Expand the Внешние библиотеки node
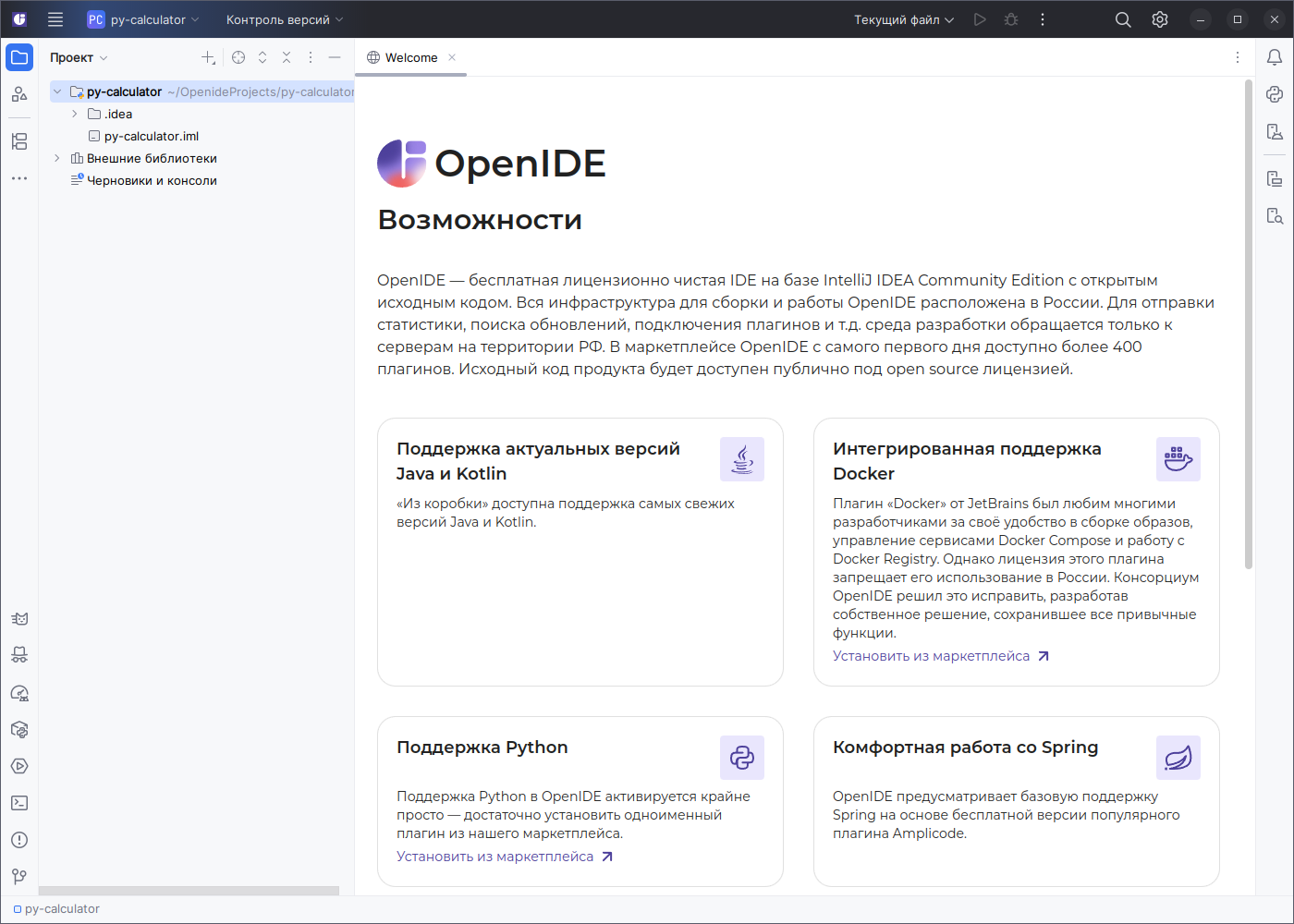 57,158
